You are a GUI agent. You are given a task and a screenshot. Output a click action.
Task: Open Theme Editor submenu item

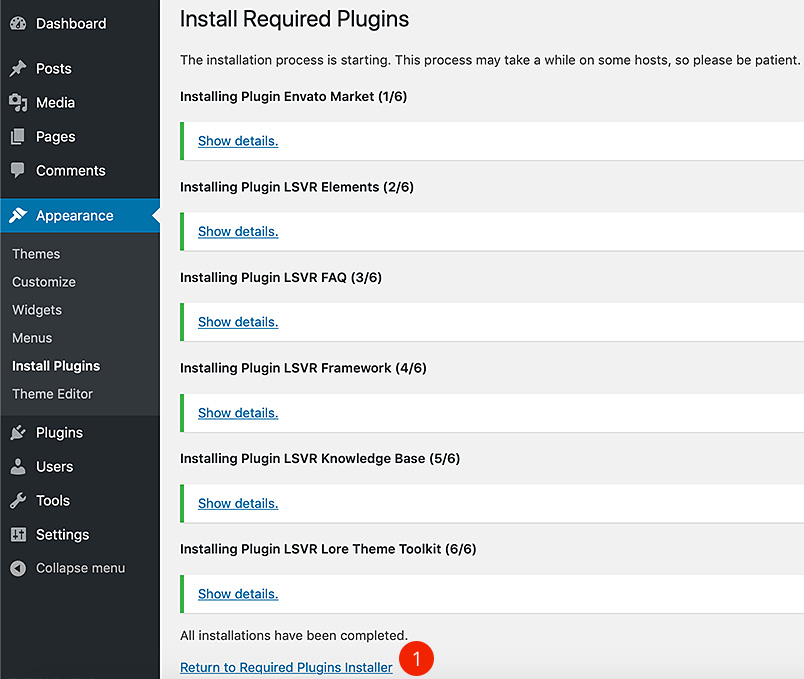[x=52, y=394]
